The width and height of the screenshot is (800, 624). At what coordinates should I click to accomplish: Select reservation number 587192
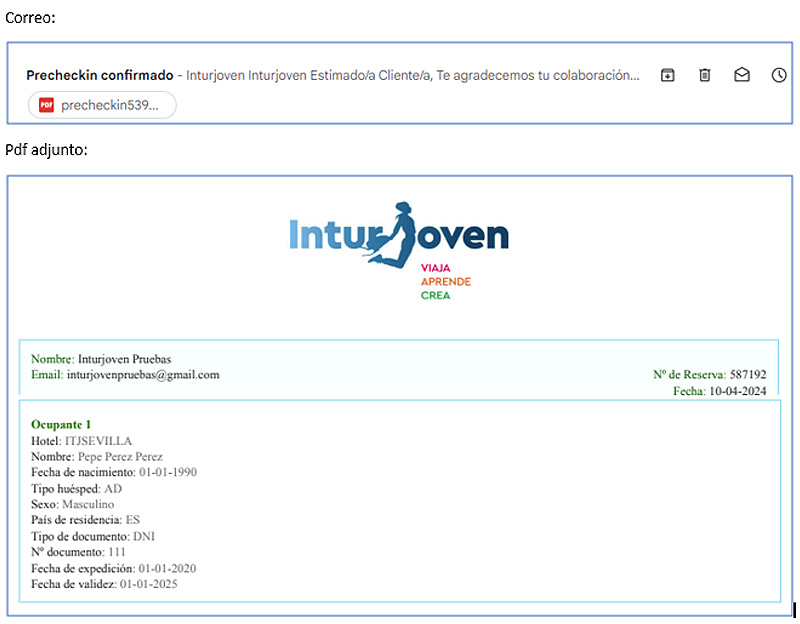coord(748,375)
